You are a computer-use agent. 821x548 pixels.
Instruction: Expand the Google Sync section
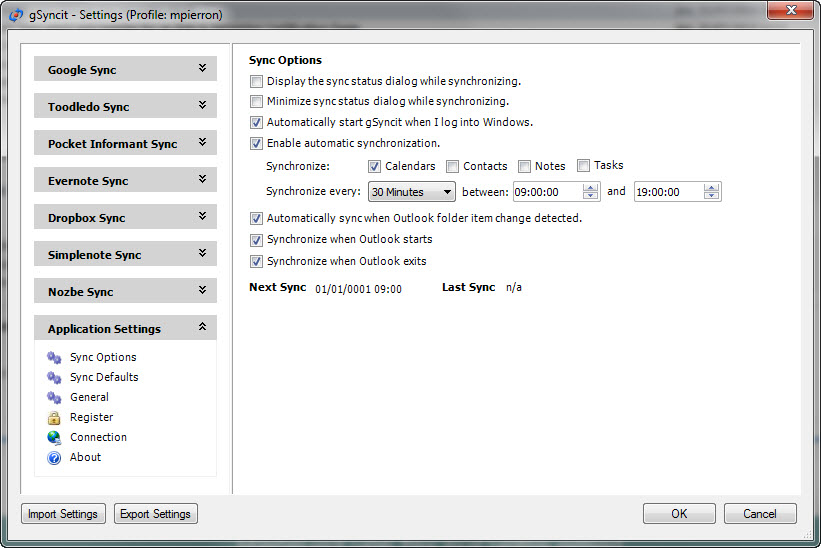(125, 69)
